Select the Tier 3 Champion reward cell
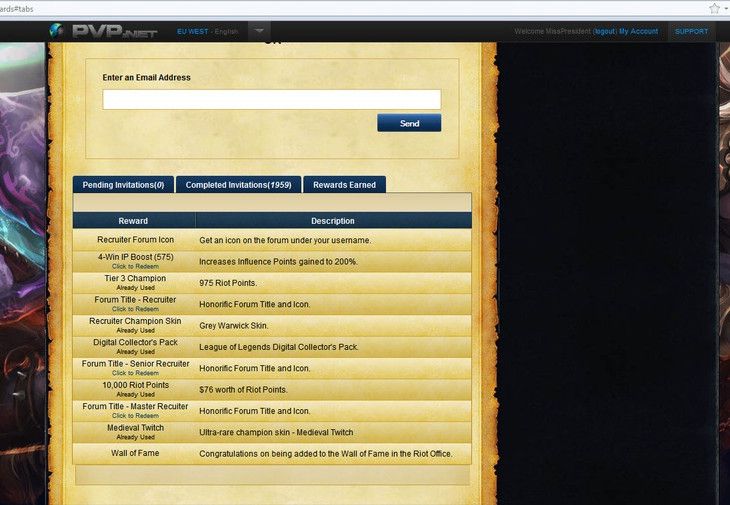Viewport: 730px width, 505px height. click(135, 283)
